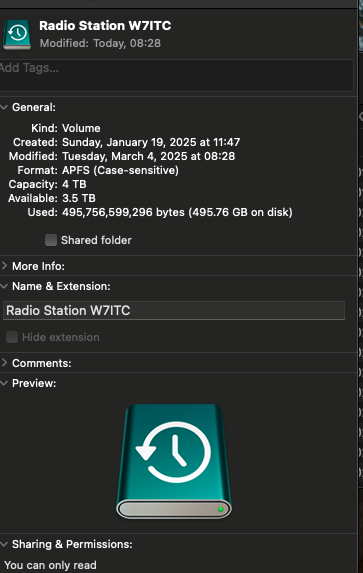Enable the Shared folder checkbox
The height and width of the screenshot is (573, 363).
[51, 240]
